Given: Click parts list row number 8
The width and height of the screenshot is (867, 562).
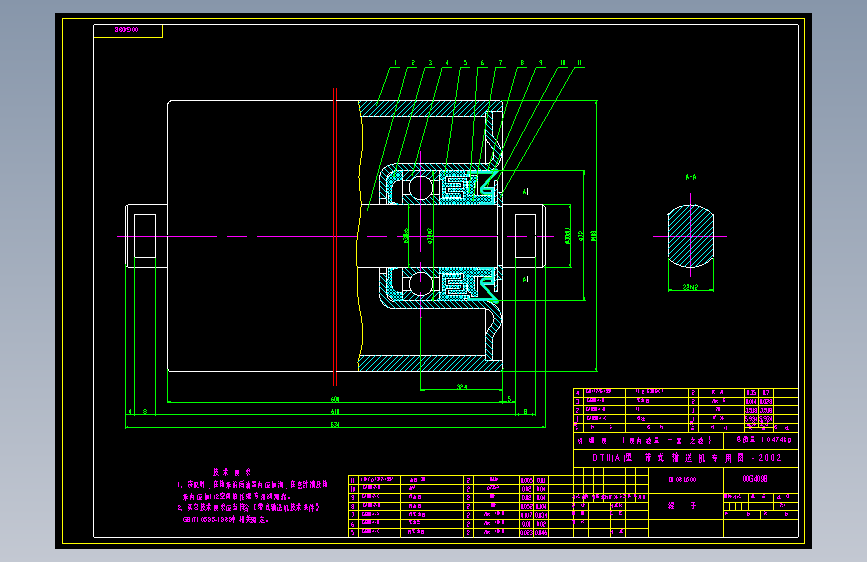Looking at the screenshot, I should click(462, 506).
